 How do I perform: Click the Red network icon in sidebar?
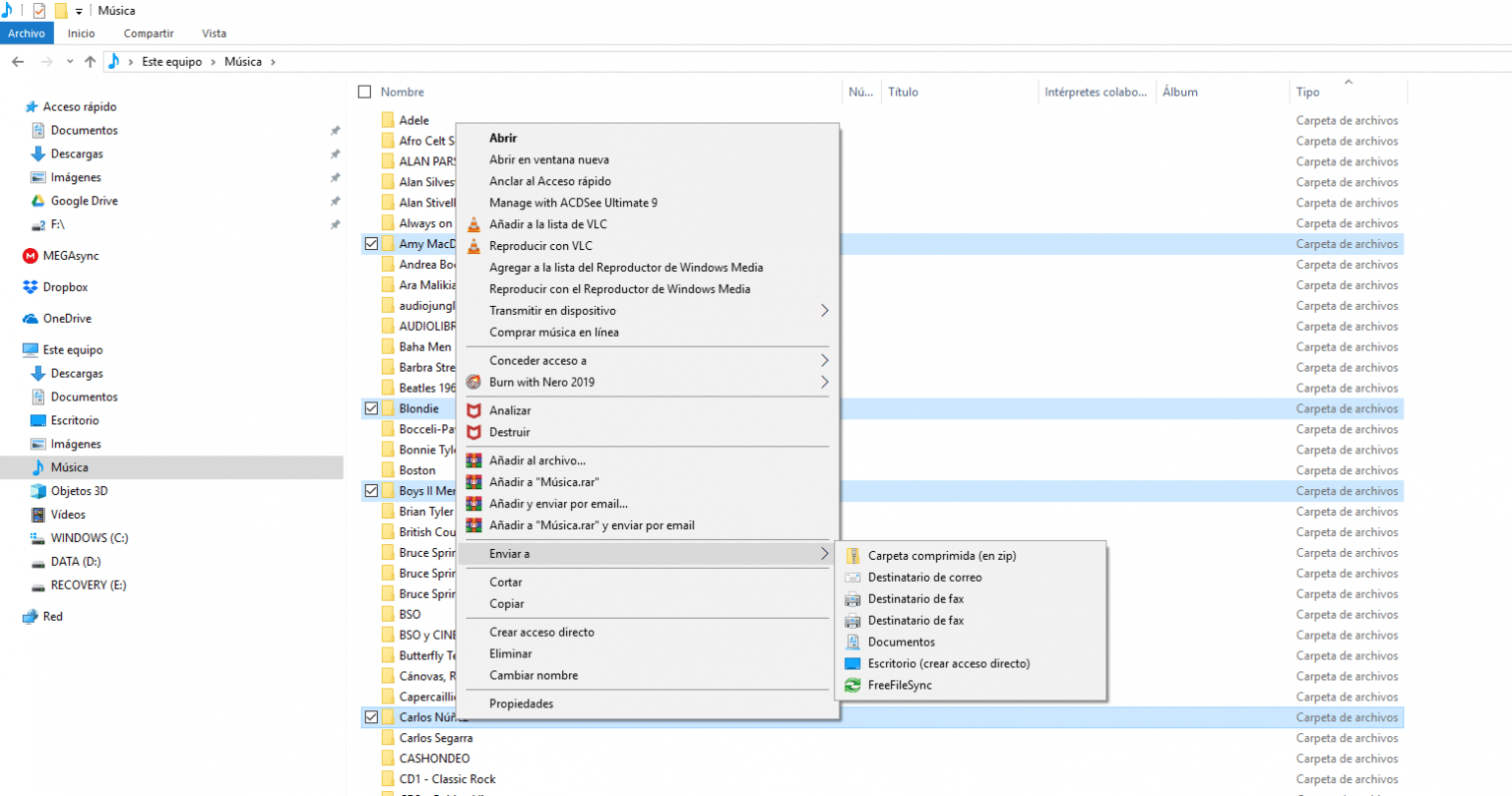tap(31, 617)
